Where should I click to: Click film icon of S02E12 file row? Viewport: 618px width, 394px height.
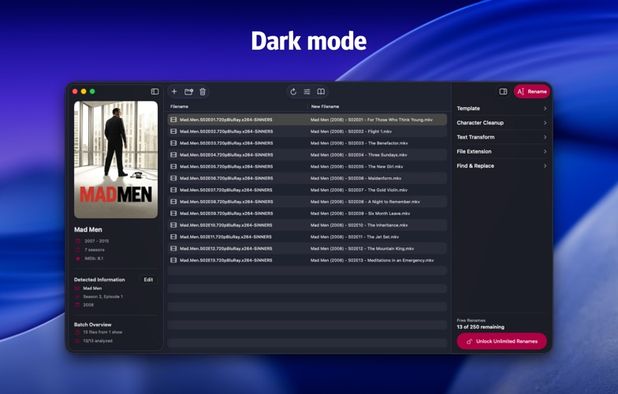[173, 249]
